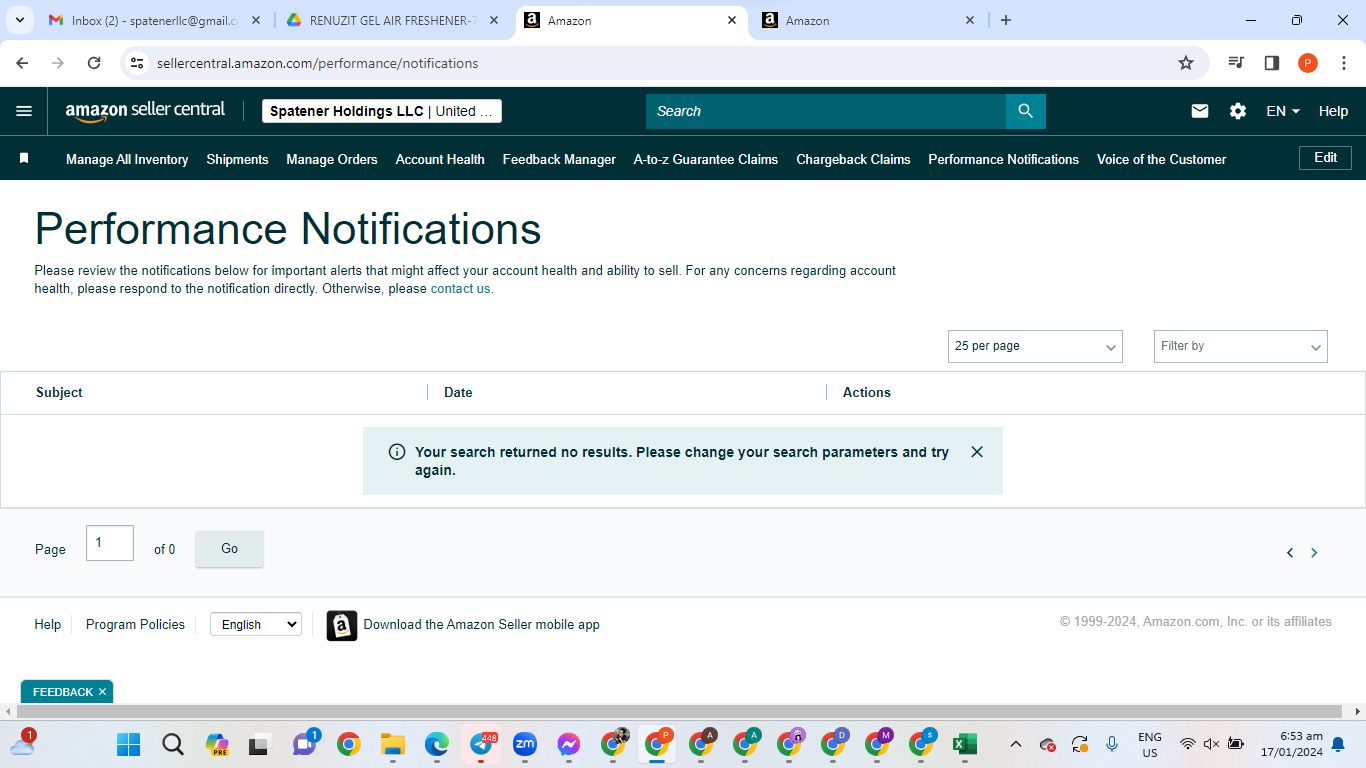Open Microsoft Edge from the taskbar
The height and width of the screenshot is (768, 1366).
(436, 744)
